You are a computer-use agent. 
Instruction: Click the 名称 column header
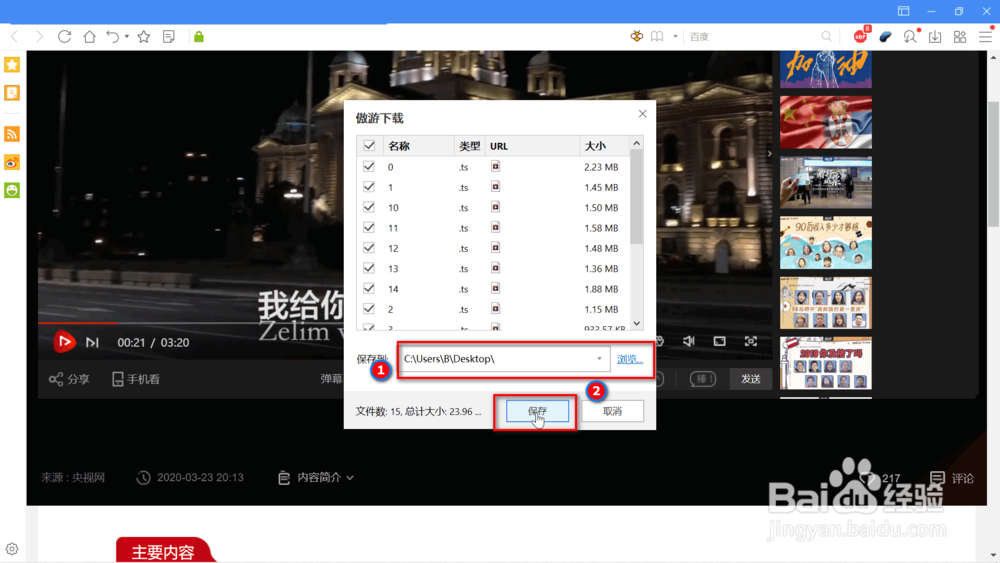tap(418, 146)
